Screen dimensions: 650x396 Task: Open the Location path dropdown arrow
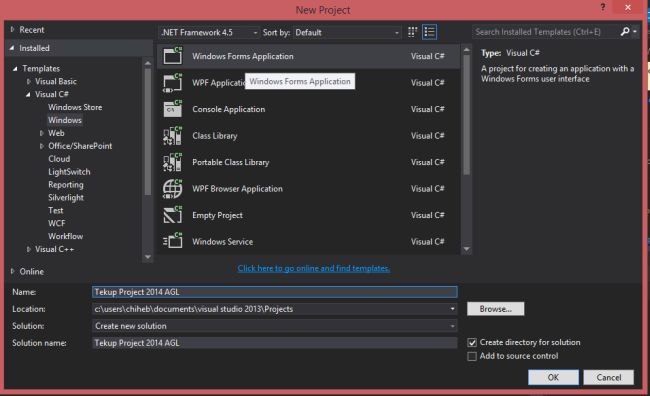pos(452,309)
